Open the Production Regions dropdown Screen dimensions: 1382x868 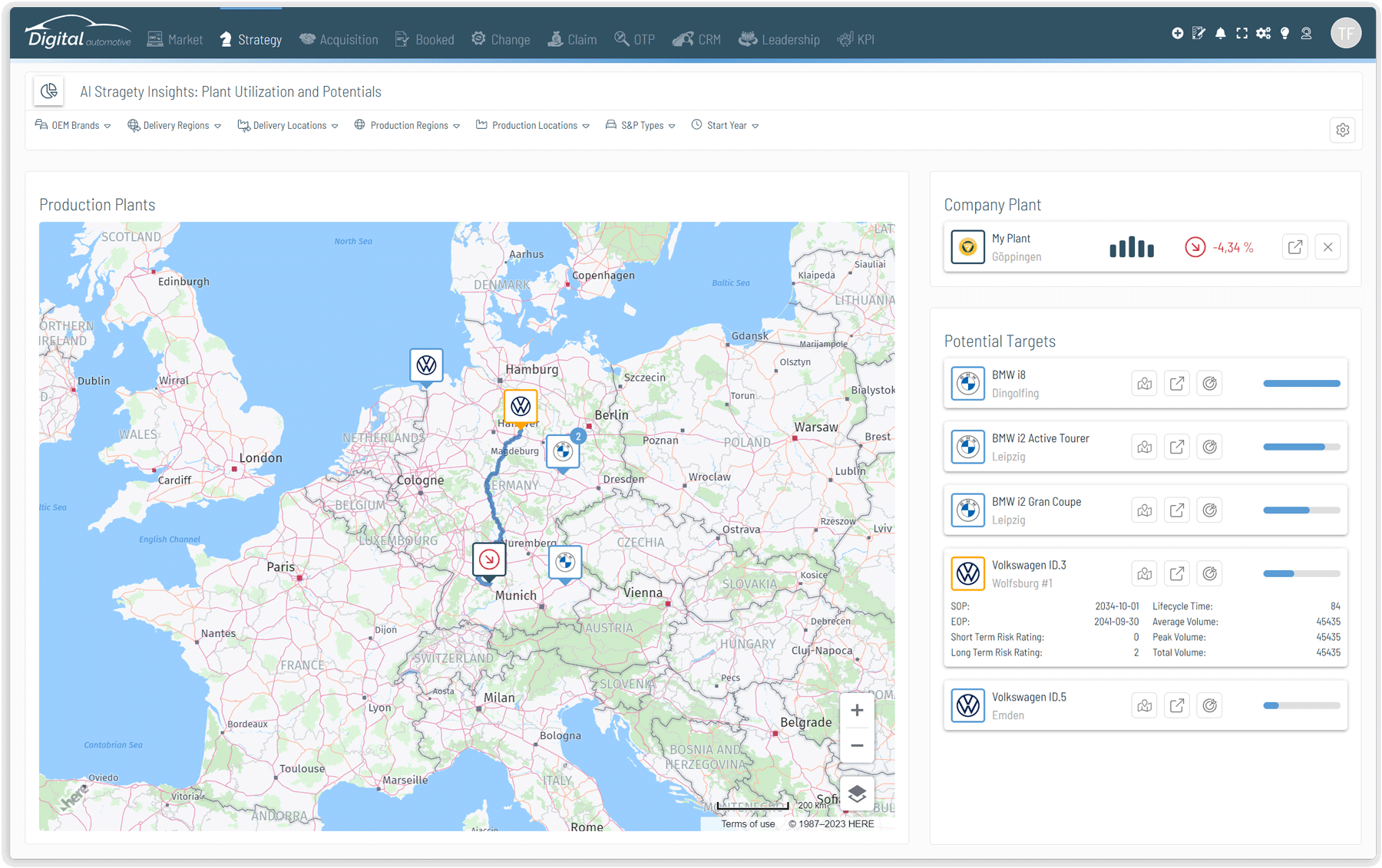pos(407,125)
